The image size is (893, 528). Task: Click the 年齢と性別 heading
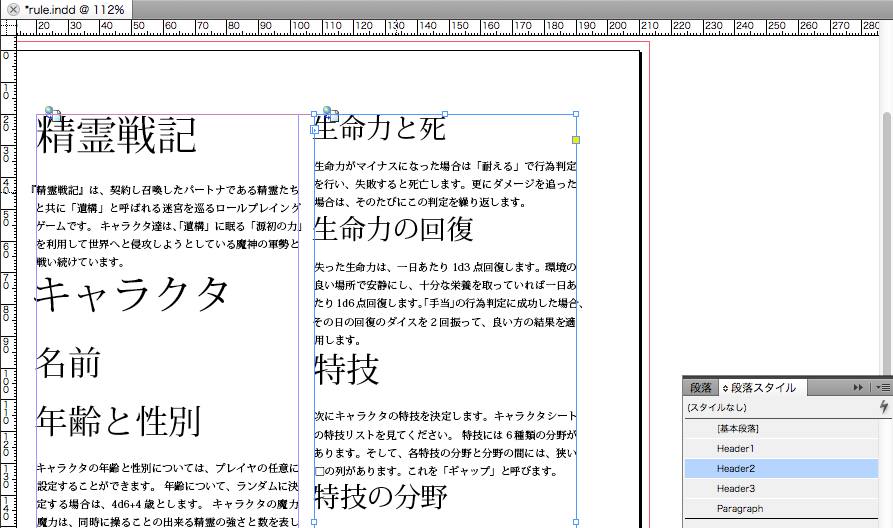119,421
